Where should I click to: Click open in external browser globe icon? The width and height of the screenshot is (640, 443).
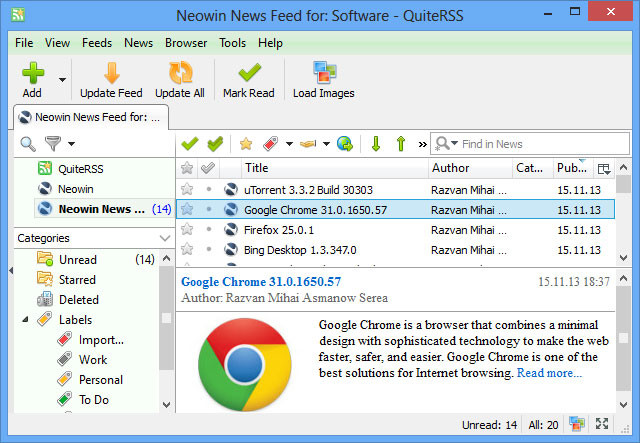(x=345, y=144)
